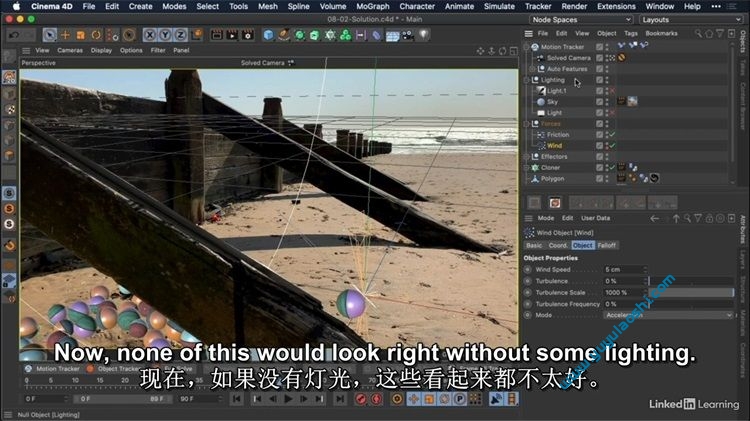Open Attribute Manager User Data menu
The image size is (750, 421).
[596, 218]
